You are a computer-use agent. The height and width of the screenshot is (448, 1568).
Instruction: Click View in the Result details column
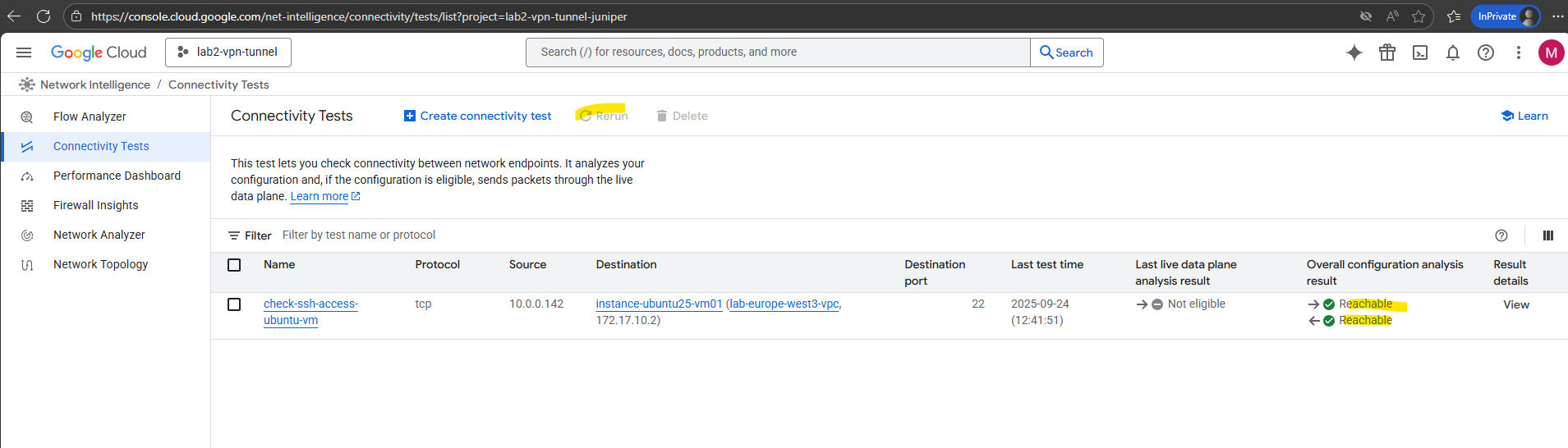1516,304
